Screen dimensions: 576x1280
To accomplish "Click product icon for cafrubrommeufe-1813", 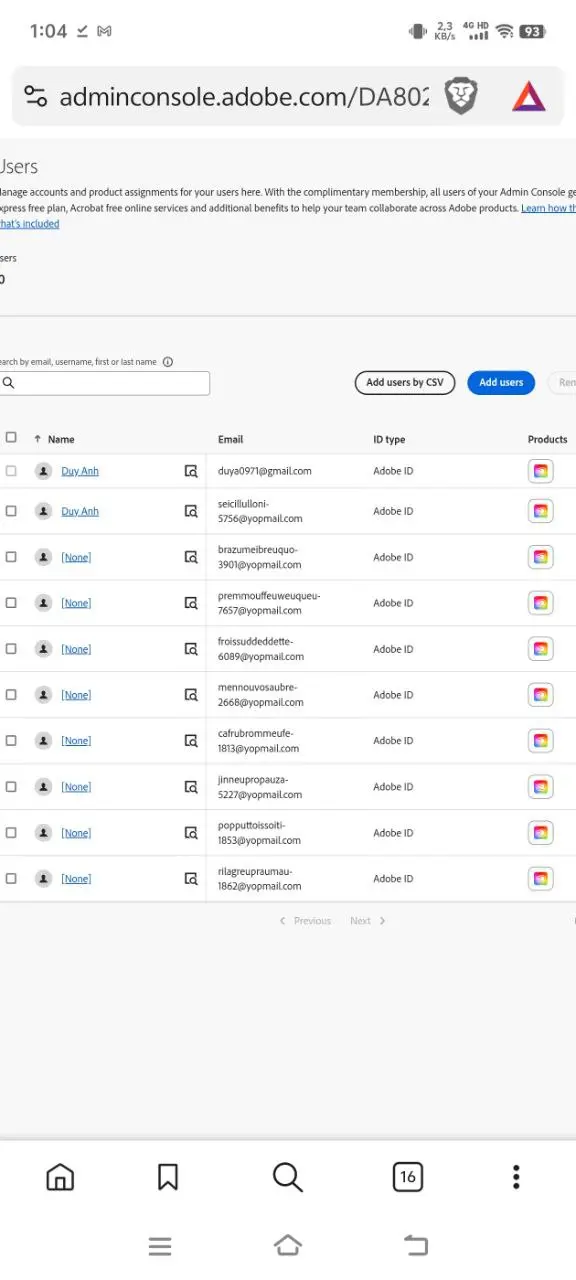I will (540, 741).
